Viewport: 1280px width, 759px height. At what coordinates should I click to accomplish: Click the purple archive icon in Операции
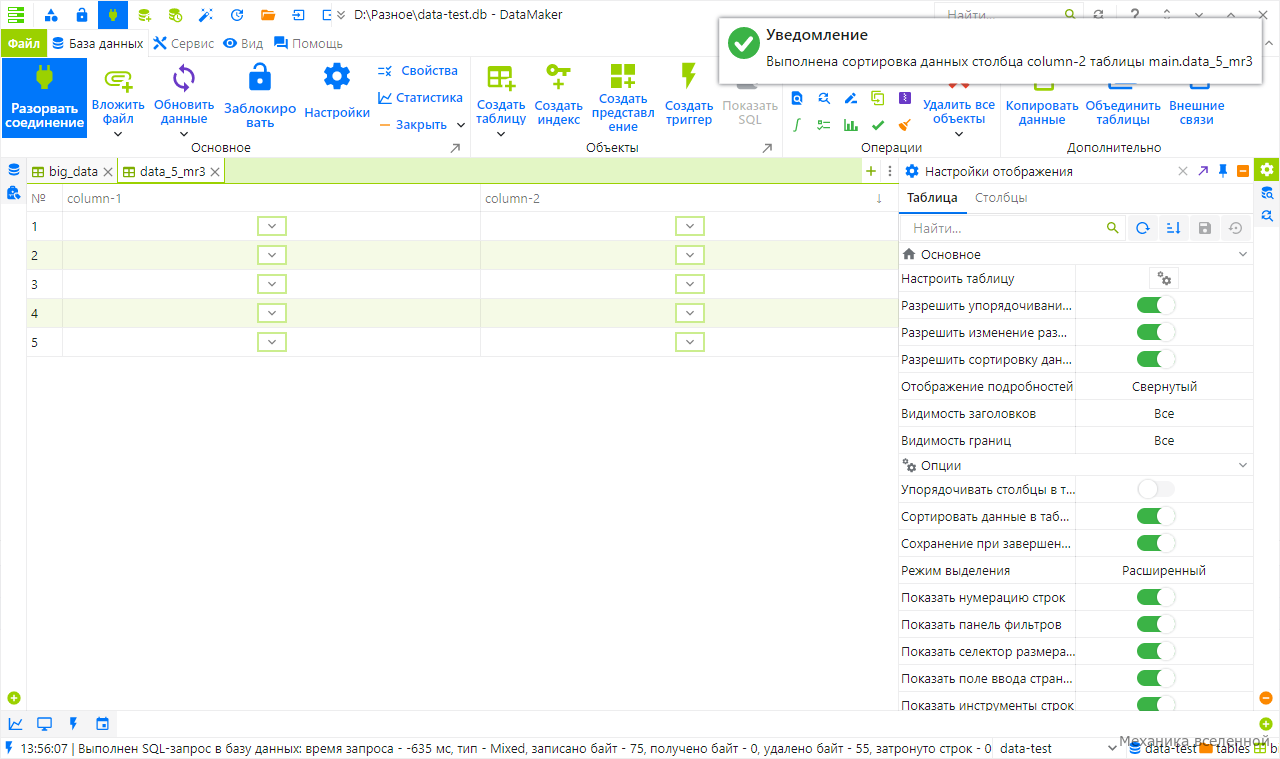click(x=904, y=98)
